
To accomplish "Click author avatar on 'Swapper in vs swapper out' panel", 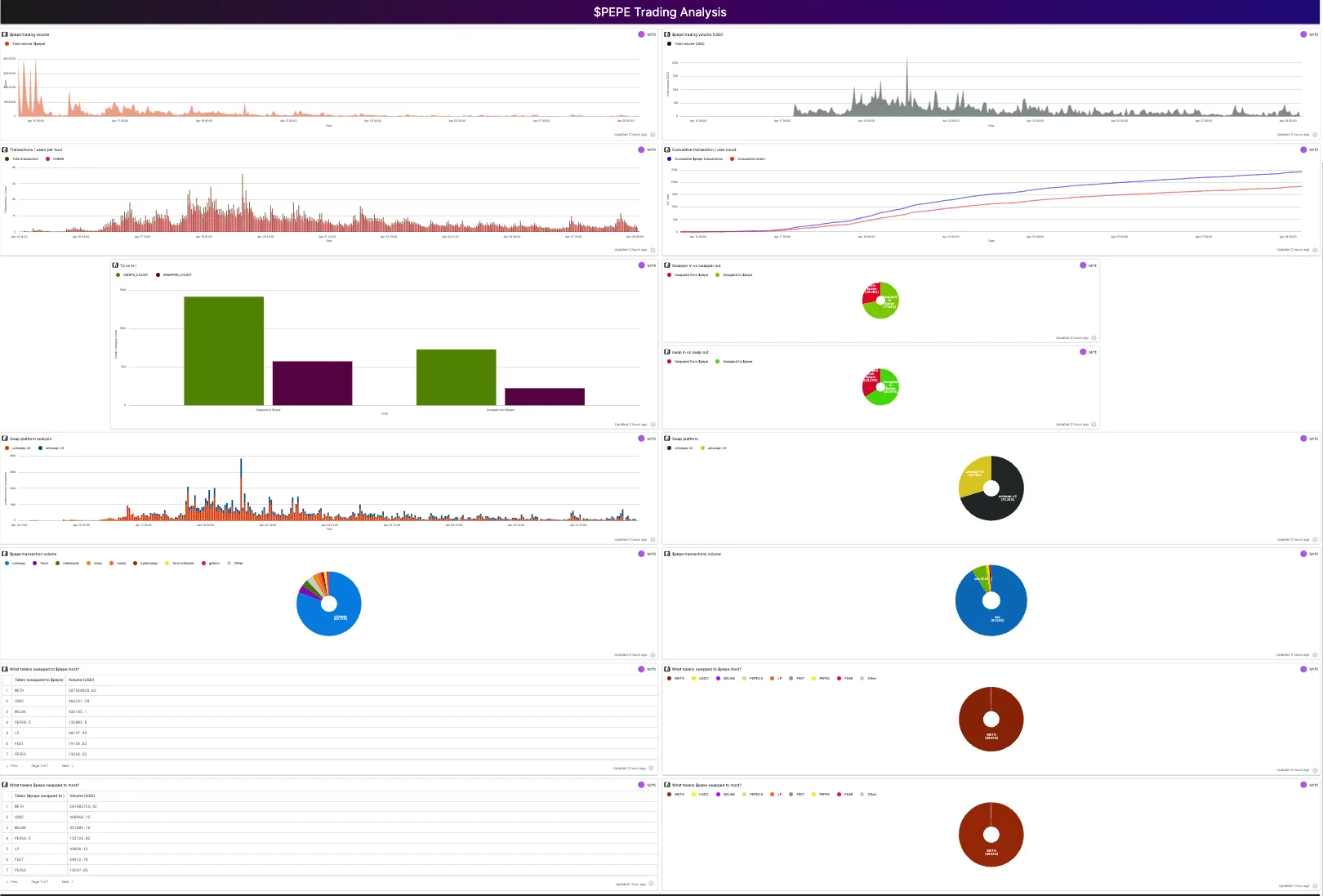I will tap(1083, 265).
